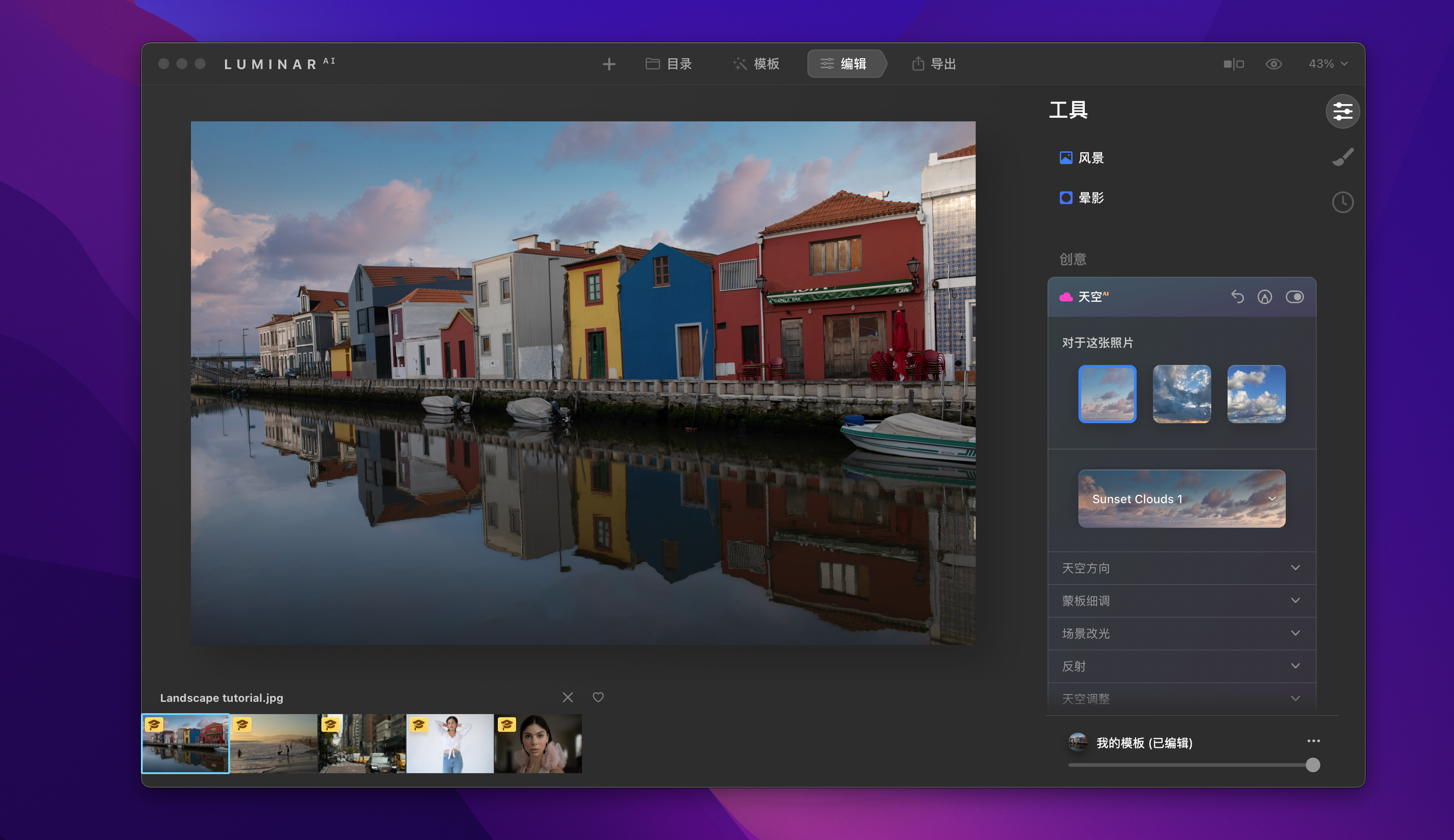Adjust the 我的模板 amount slider handle

(x=1313, y=765)
